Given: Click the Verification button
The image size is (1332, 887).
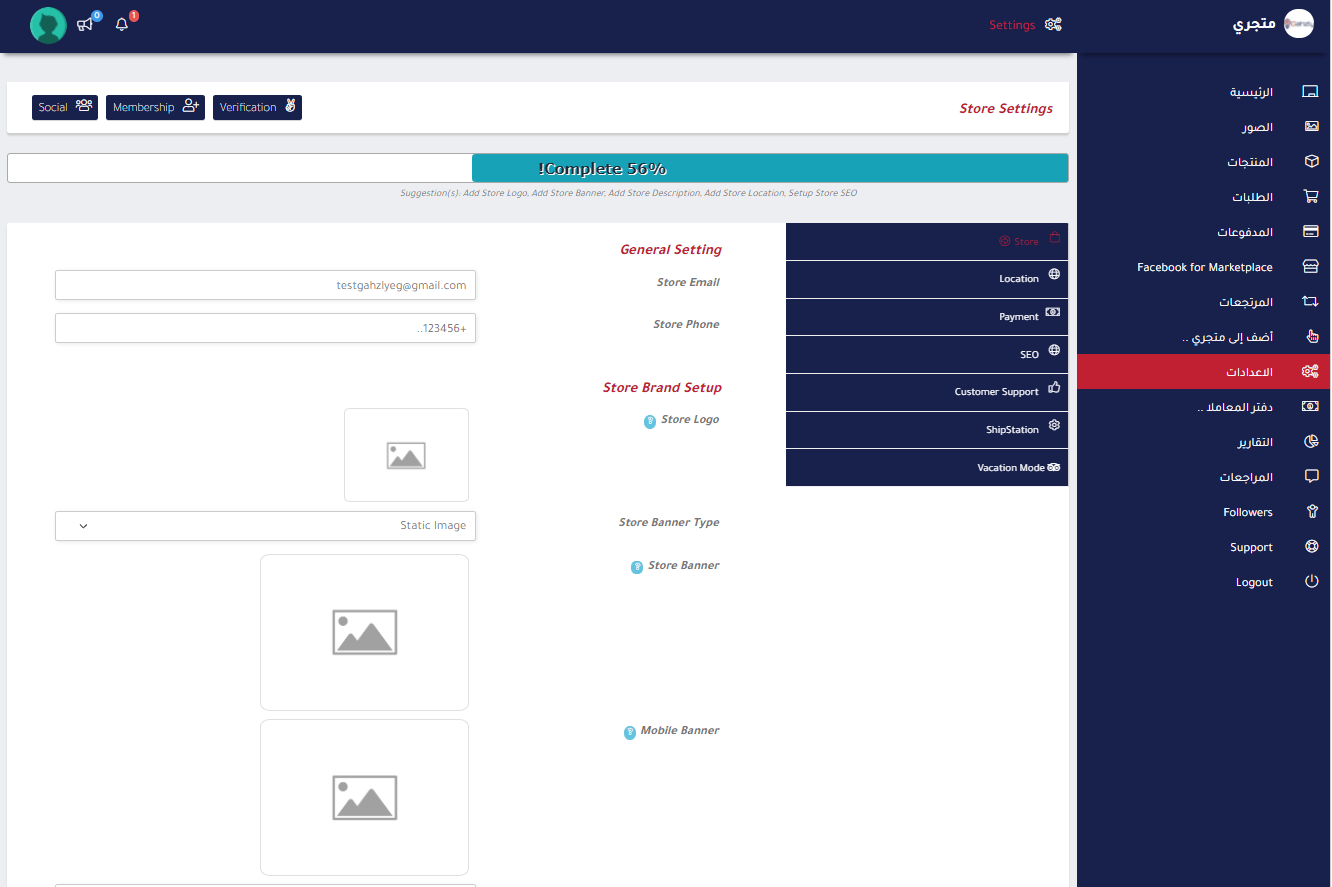Looking at the screenshot, I should pyautogui.click(x=257, y=107).
